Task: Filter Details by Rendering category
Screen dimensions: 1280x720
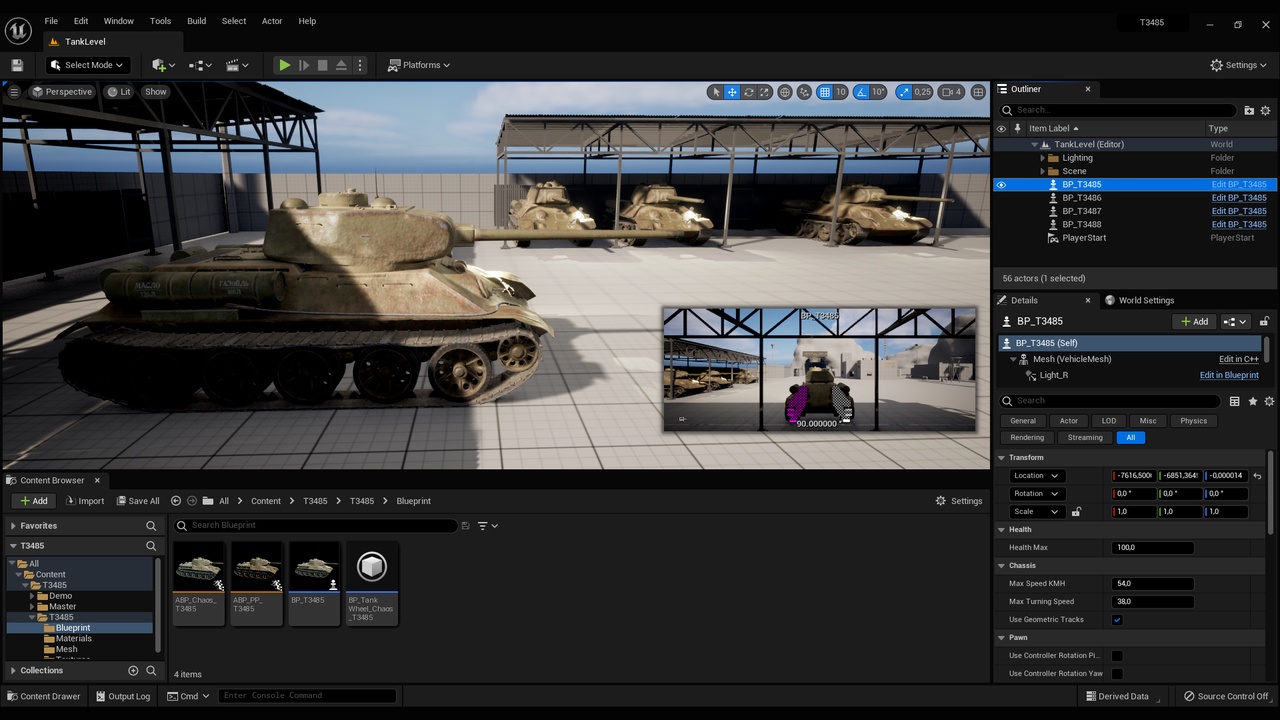Action: pos(1027,437)
